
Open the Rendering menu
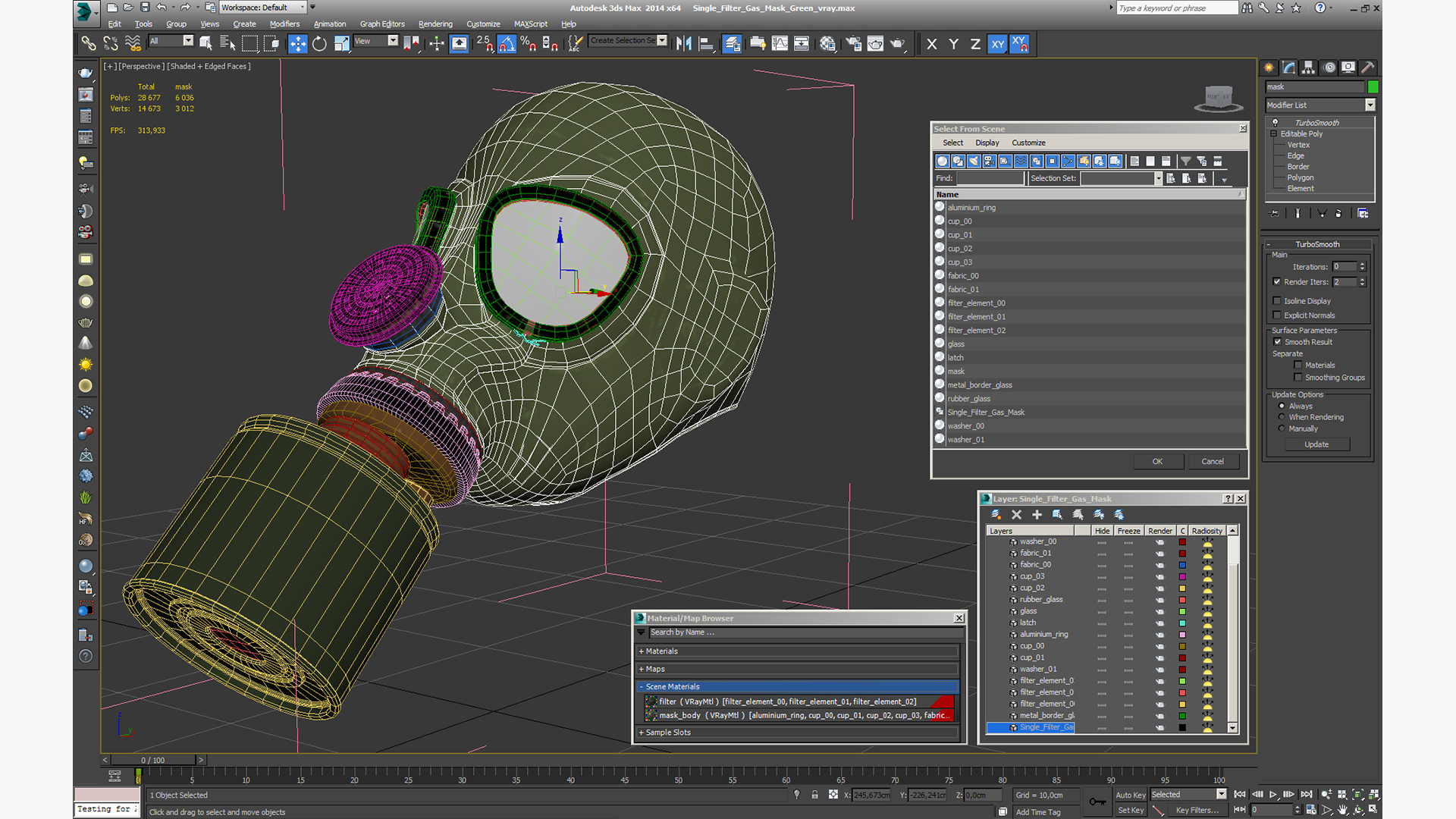point(435,24)
